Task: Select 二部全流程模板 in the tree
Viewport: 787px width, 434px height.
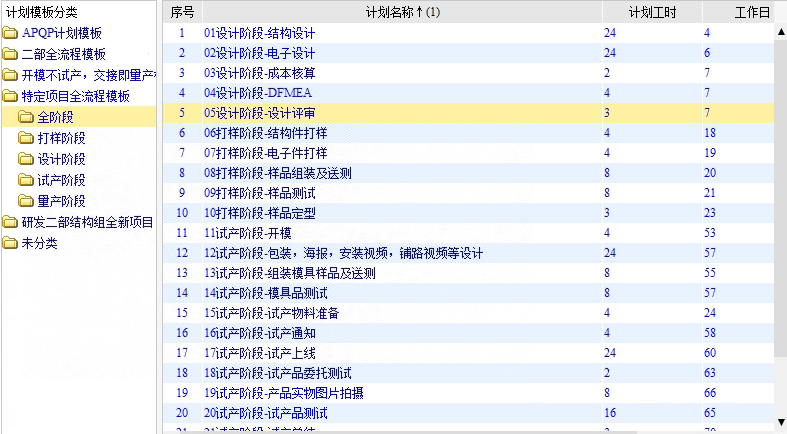Action: (x=64, y=55)
